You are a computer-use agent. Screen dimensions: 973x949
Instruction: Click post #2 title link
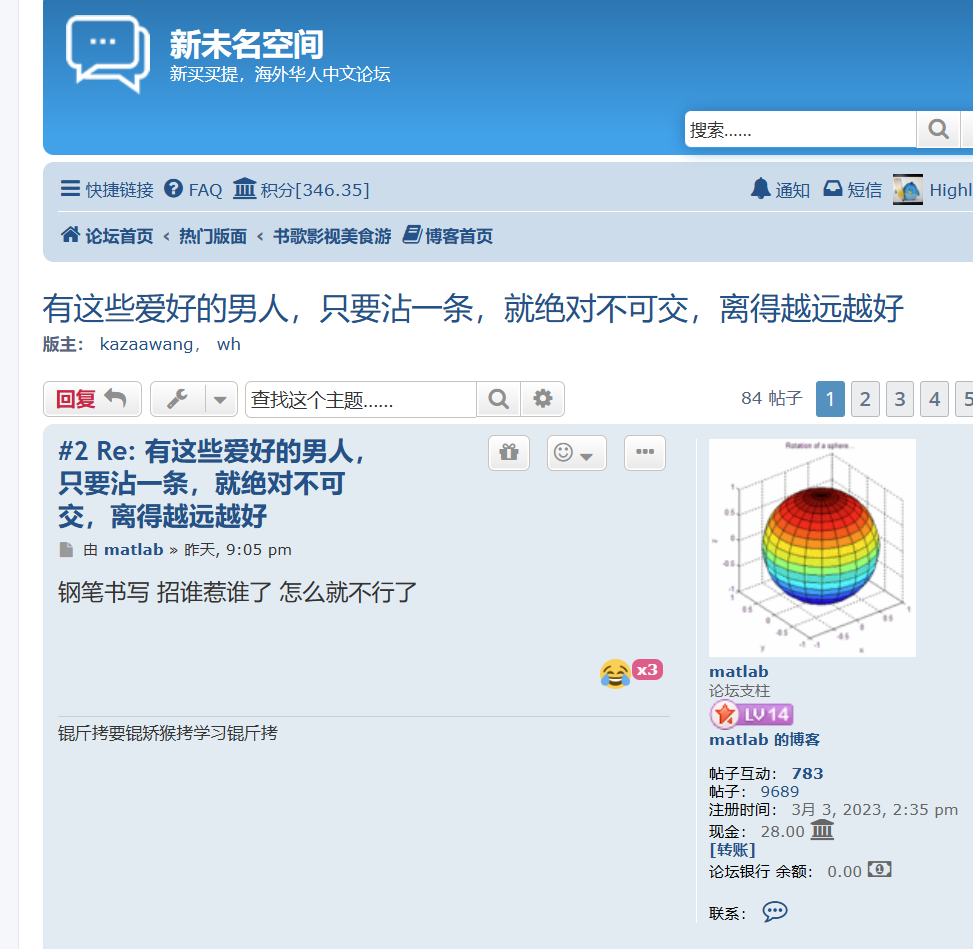pos(212,483)
